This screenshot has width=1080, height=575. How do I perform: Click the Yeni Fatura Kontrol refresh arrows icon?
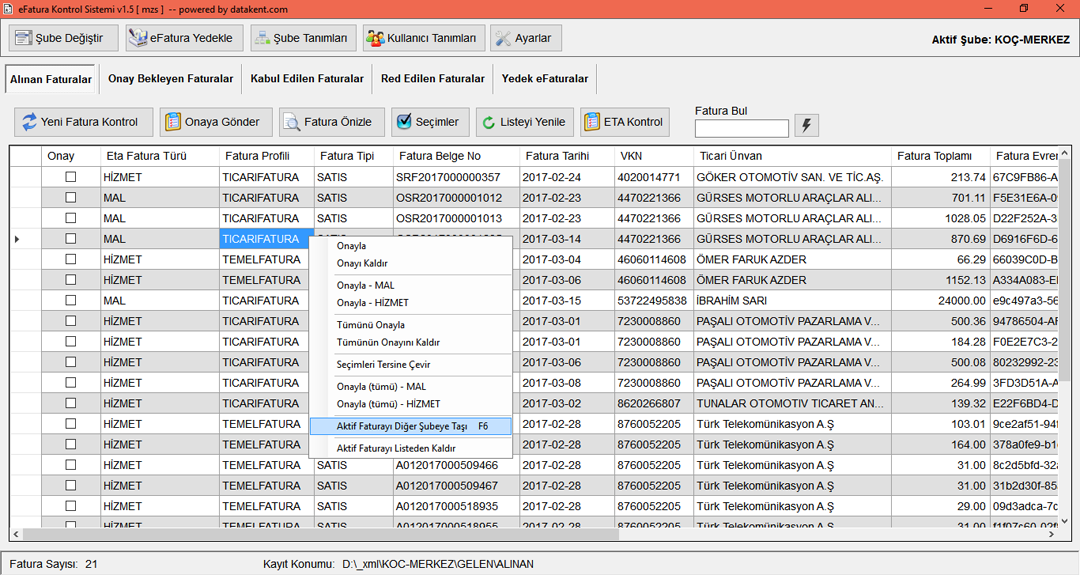click(x=29, y=122)
